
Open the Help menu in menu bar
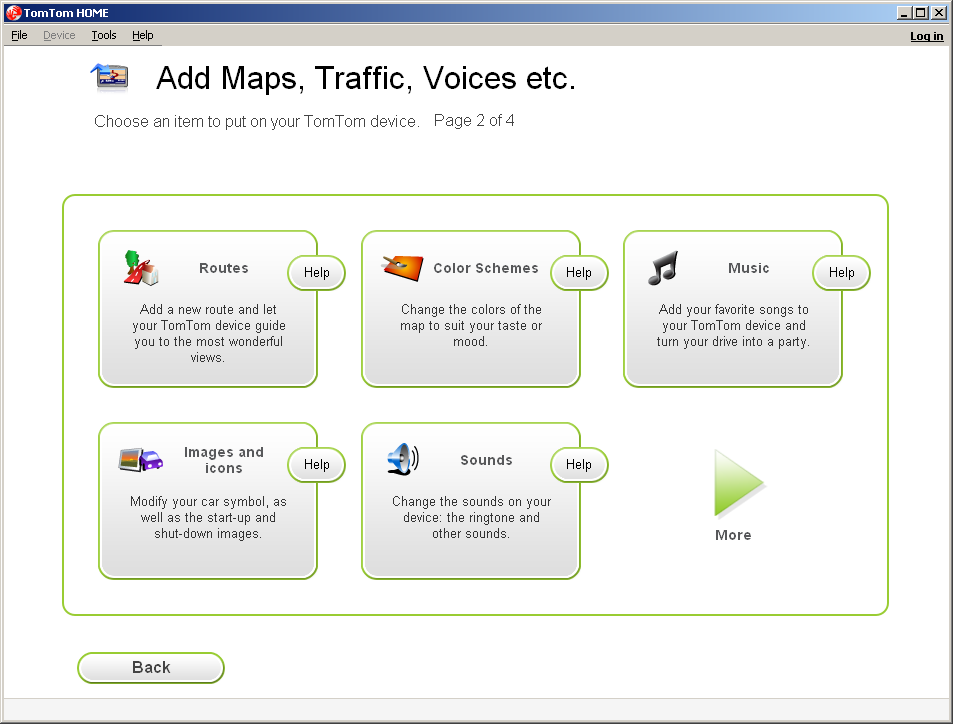143,35
